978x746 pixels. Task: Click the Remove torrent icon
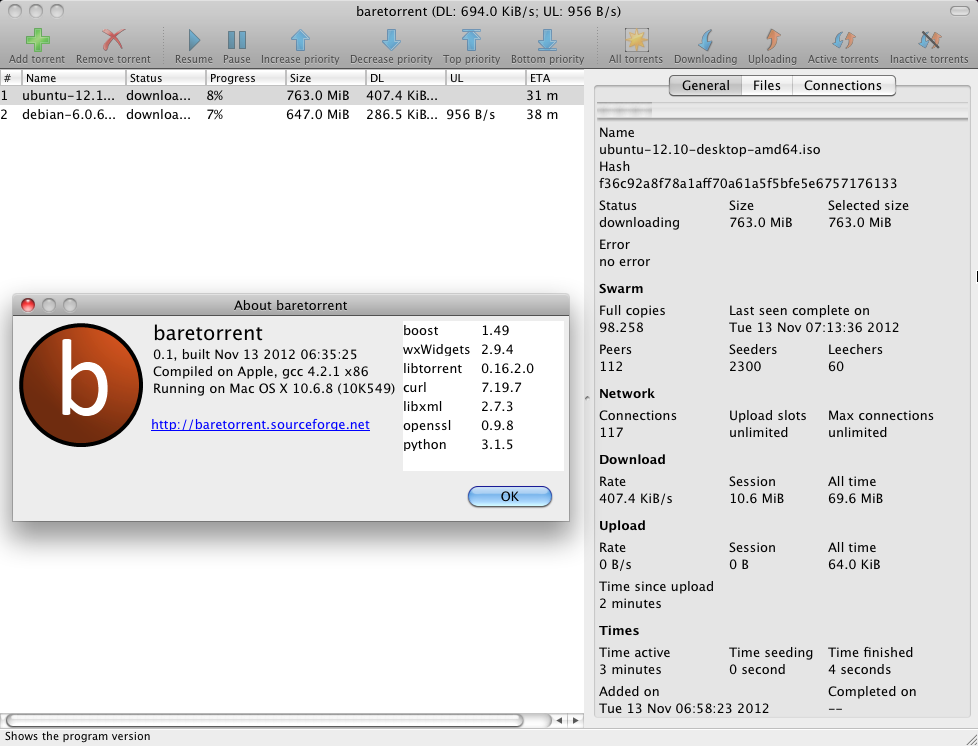click(111, 40)
